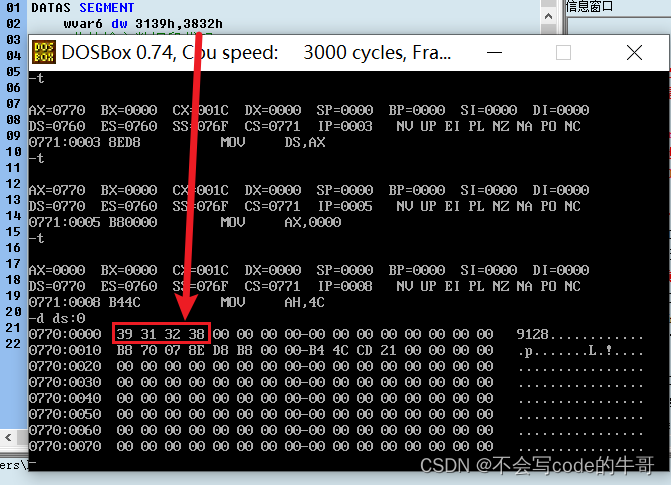This screenshot has width=671, height=485.
Task: Click line number 01 in editor gutter
Action: tap(13, 8)
